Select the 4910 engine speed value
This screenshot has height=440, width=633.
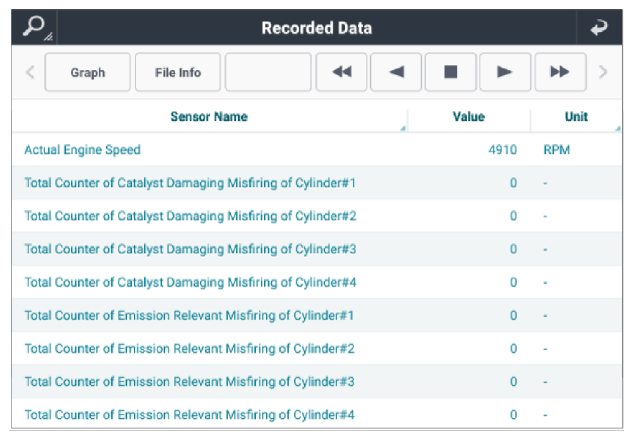(503, 150)
